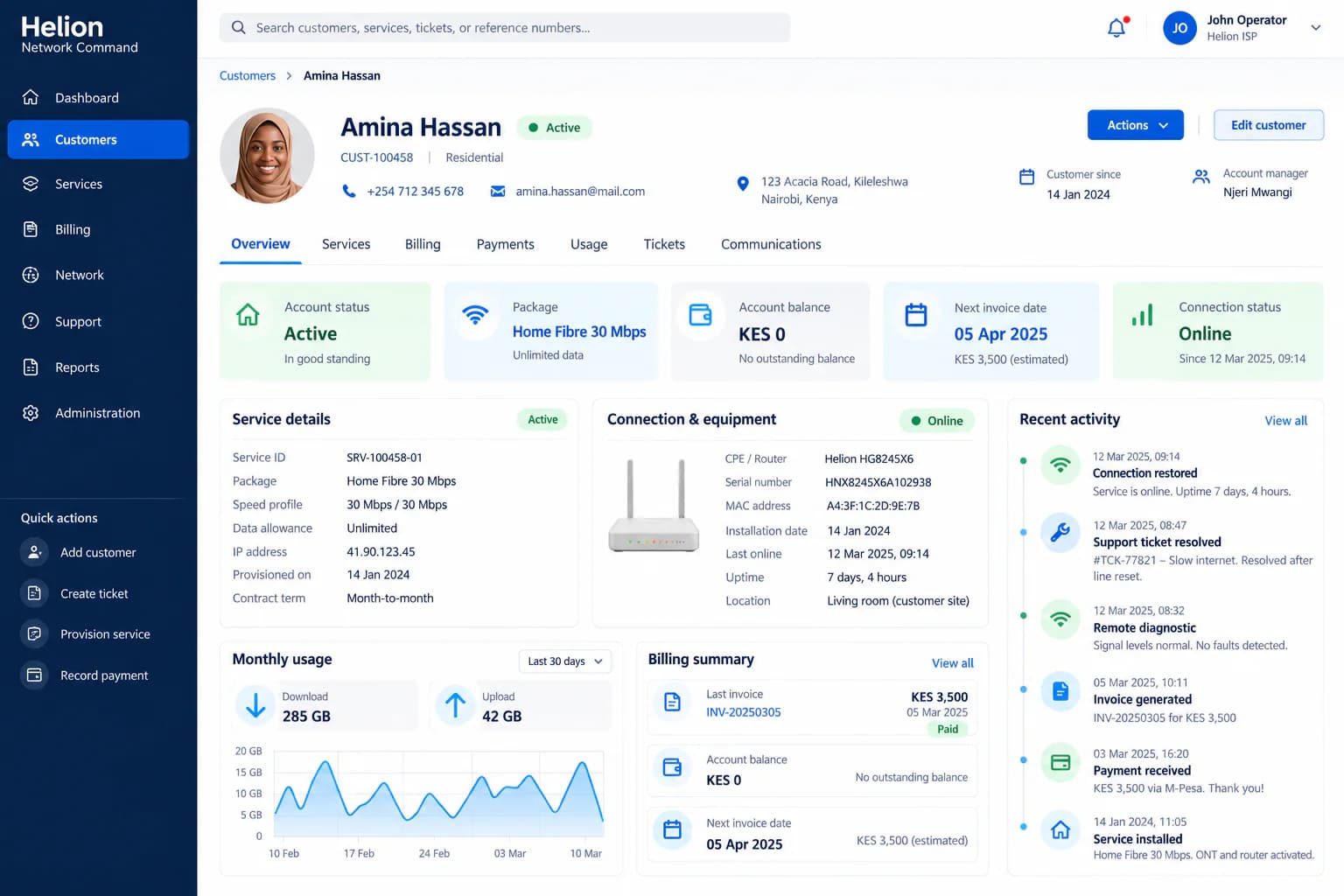Screen dimensions: 1344x896
Task: Click the Dashboard home icon in sidebar
Action: tap(31, 97)
